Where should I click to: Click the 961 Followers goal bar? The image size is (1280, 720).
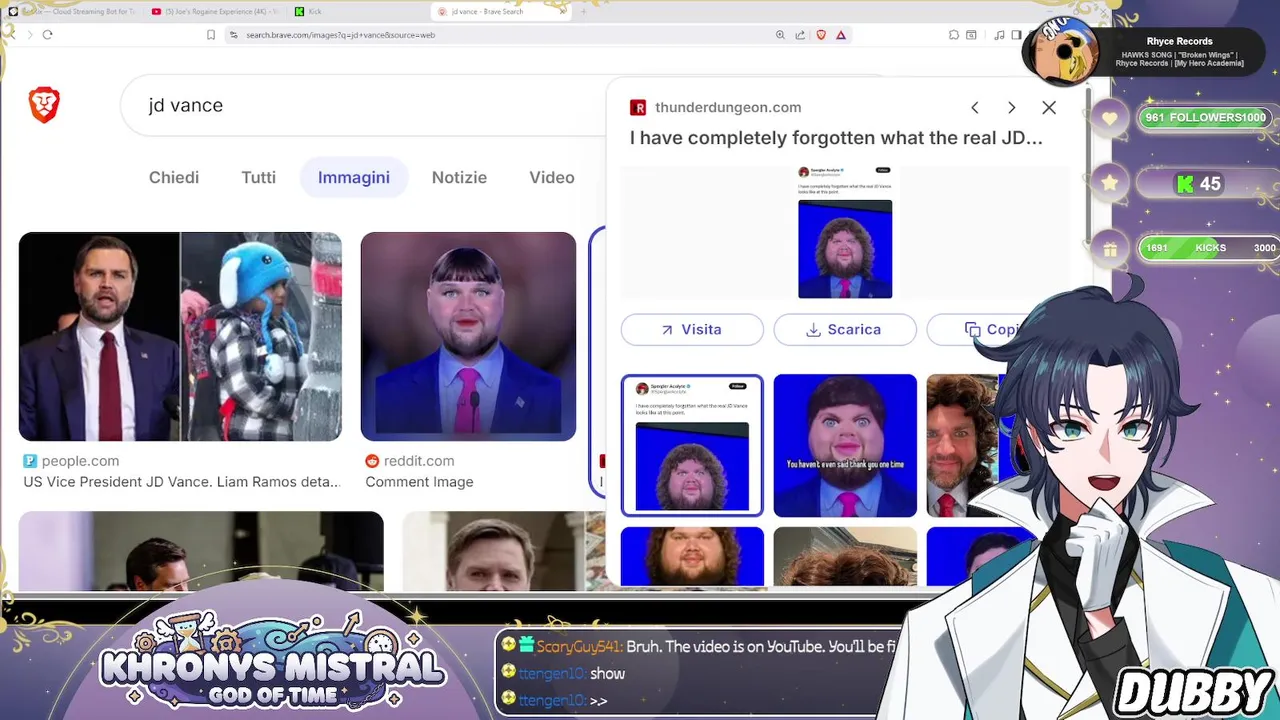1206,118
